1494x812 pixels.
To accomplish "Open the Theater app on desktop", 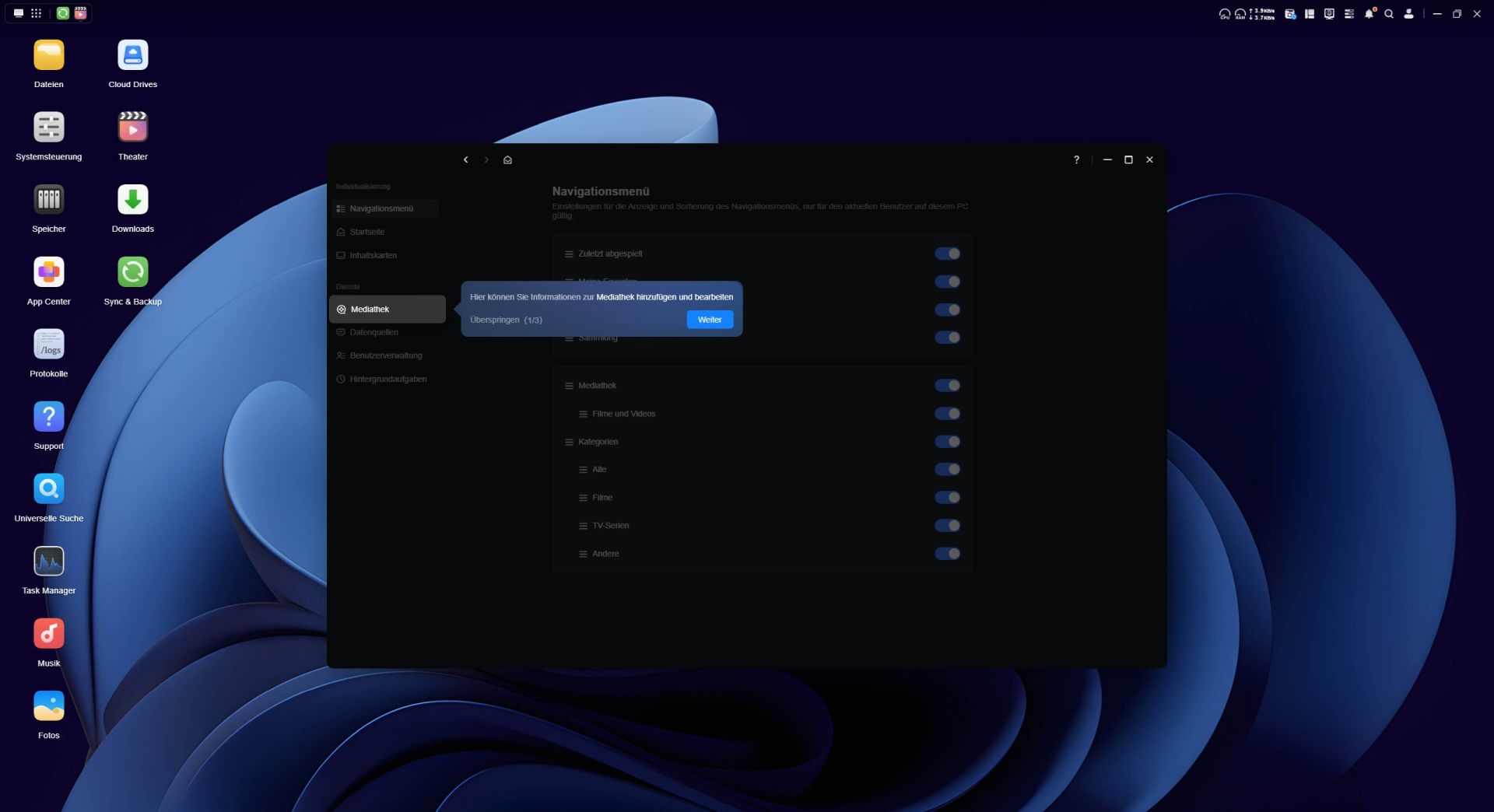I will click(x=132, y=128).
